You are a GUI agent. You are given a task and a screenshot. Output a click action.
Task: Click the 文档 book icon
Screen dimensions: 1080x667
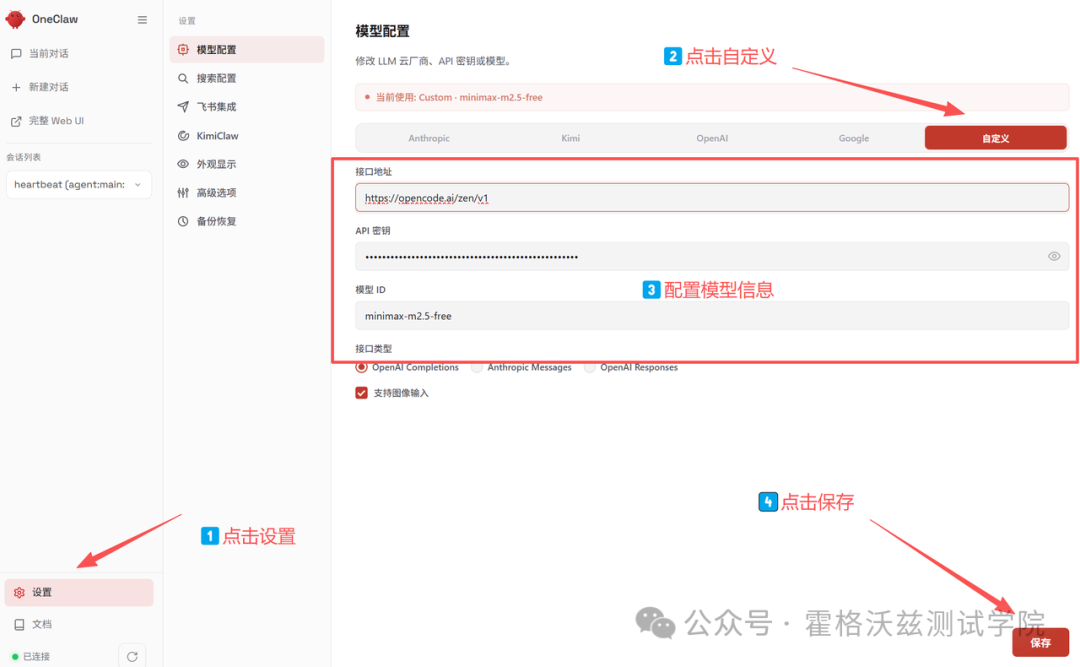coord(19,624)
